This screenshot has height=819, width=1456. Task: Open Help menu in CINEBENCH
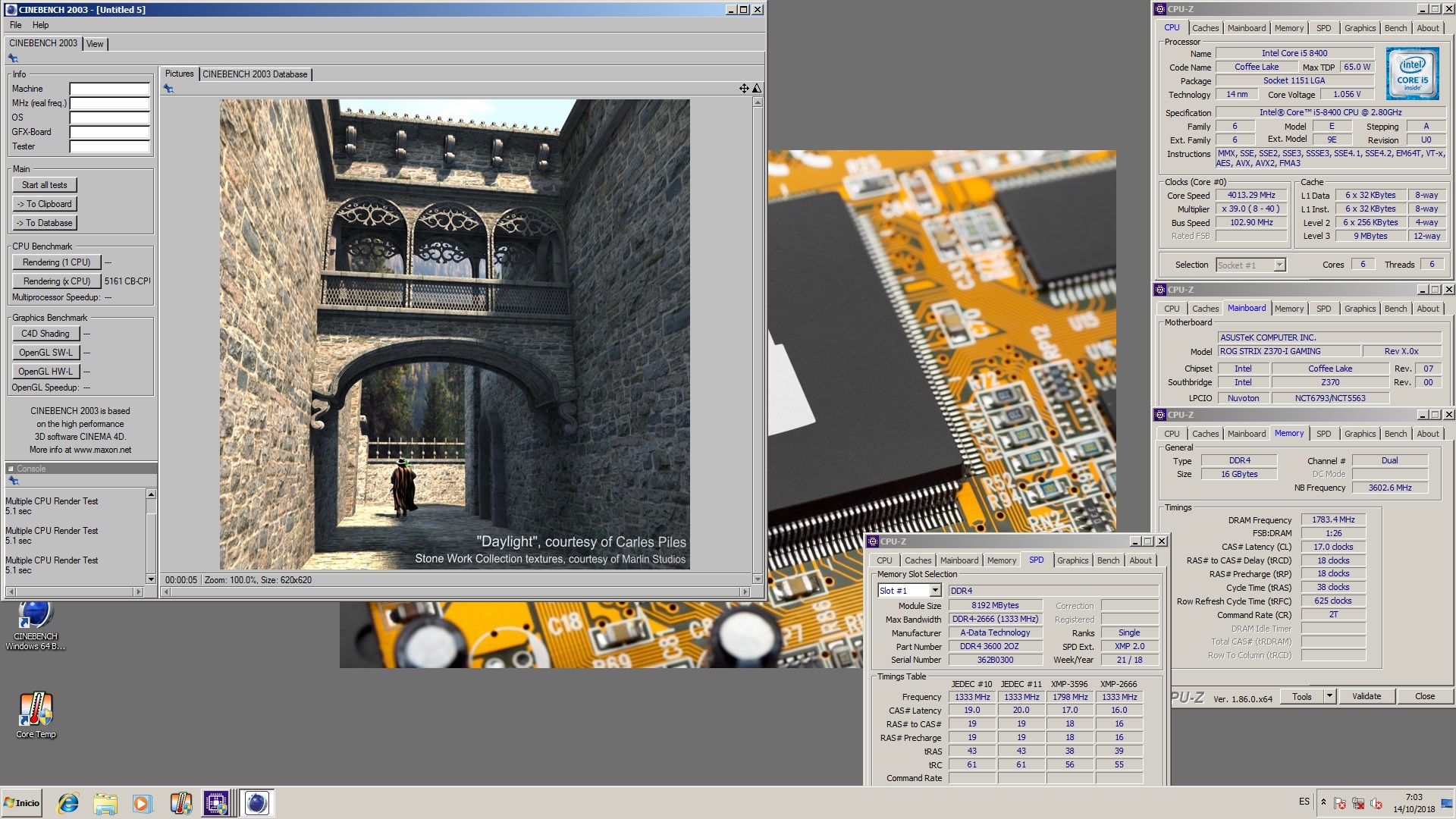tap(40, 25)
